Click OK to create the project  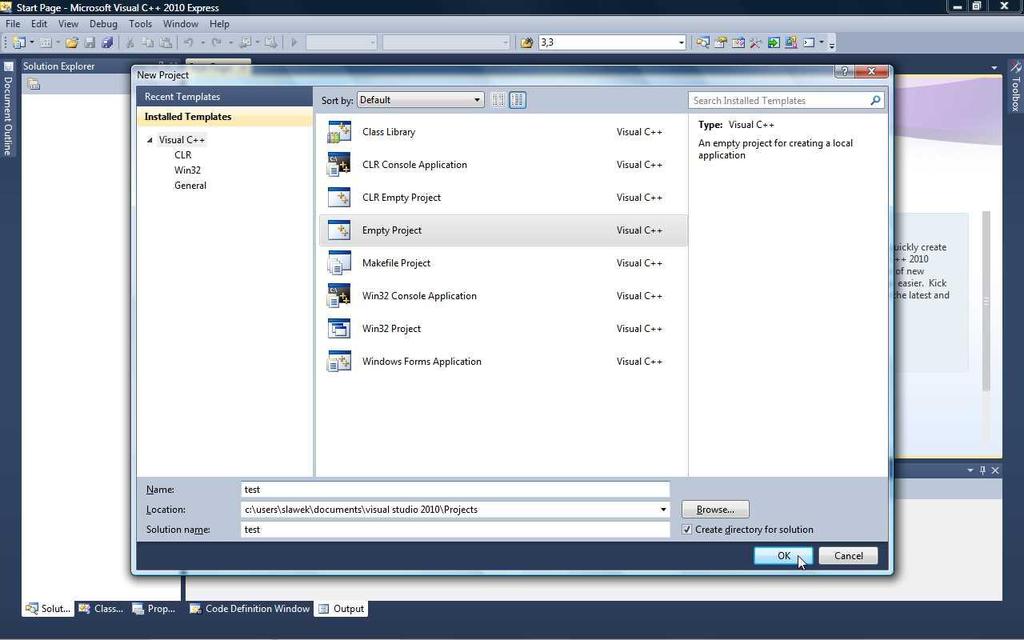point(783,556)
